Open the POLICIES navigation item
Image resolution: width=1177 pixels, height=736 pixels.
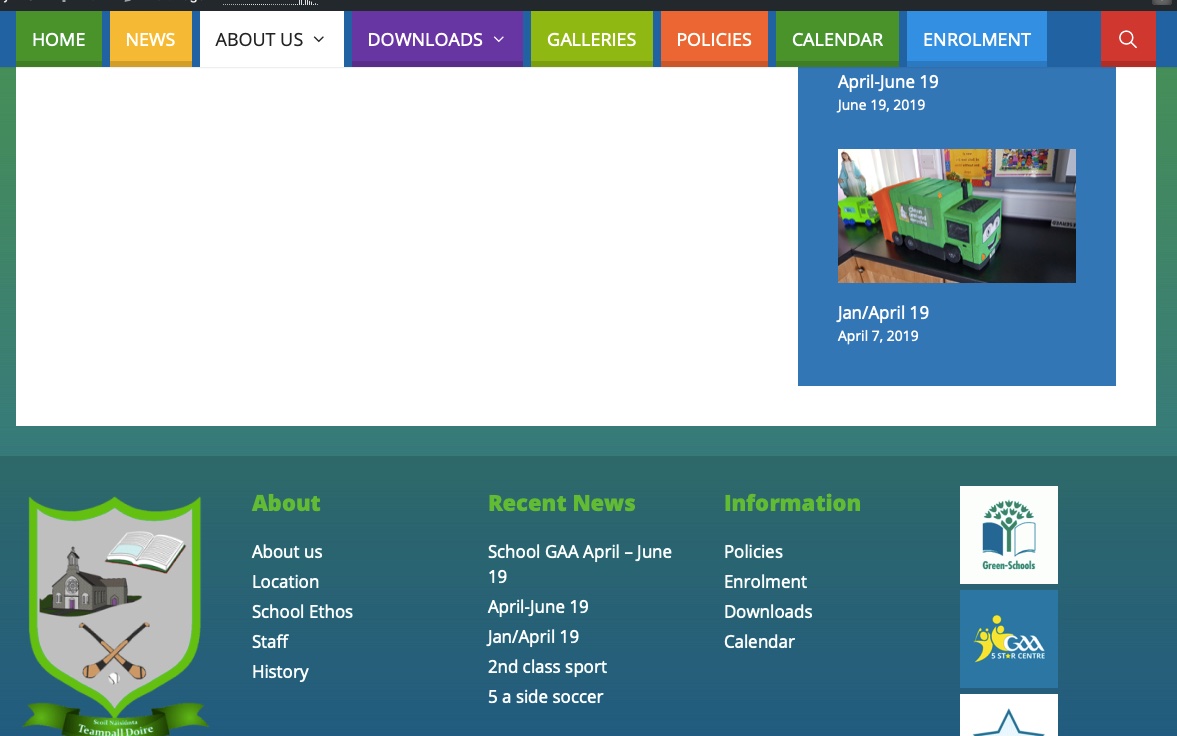tap(713, 39)
